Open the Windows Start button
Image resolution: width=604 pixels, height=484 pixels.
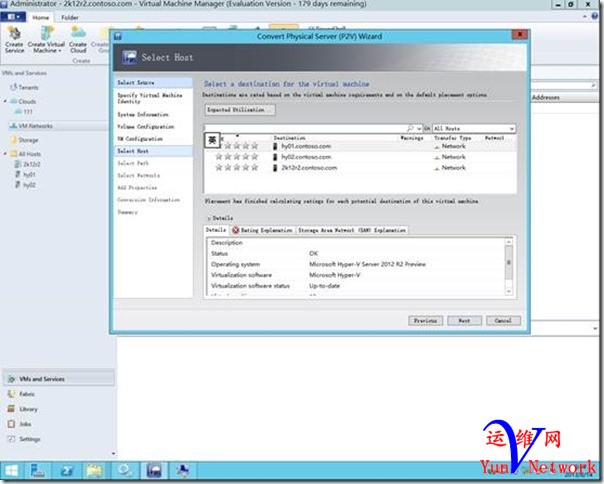pos(12,471)
